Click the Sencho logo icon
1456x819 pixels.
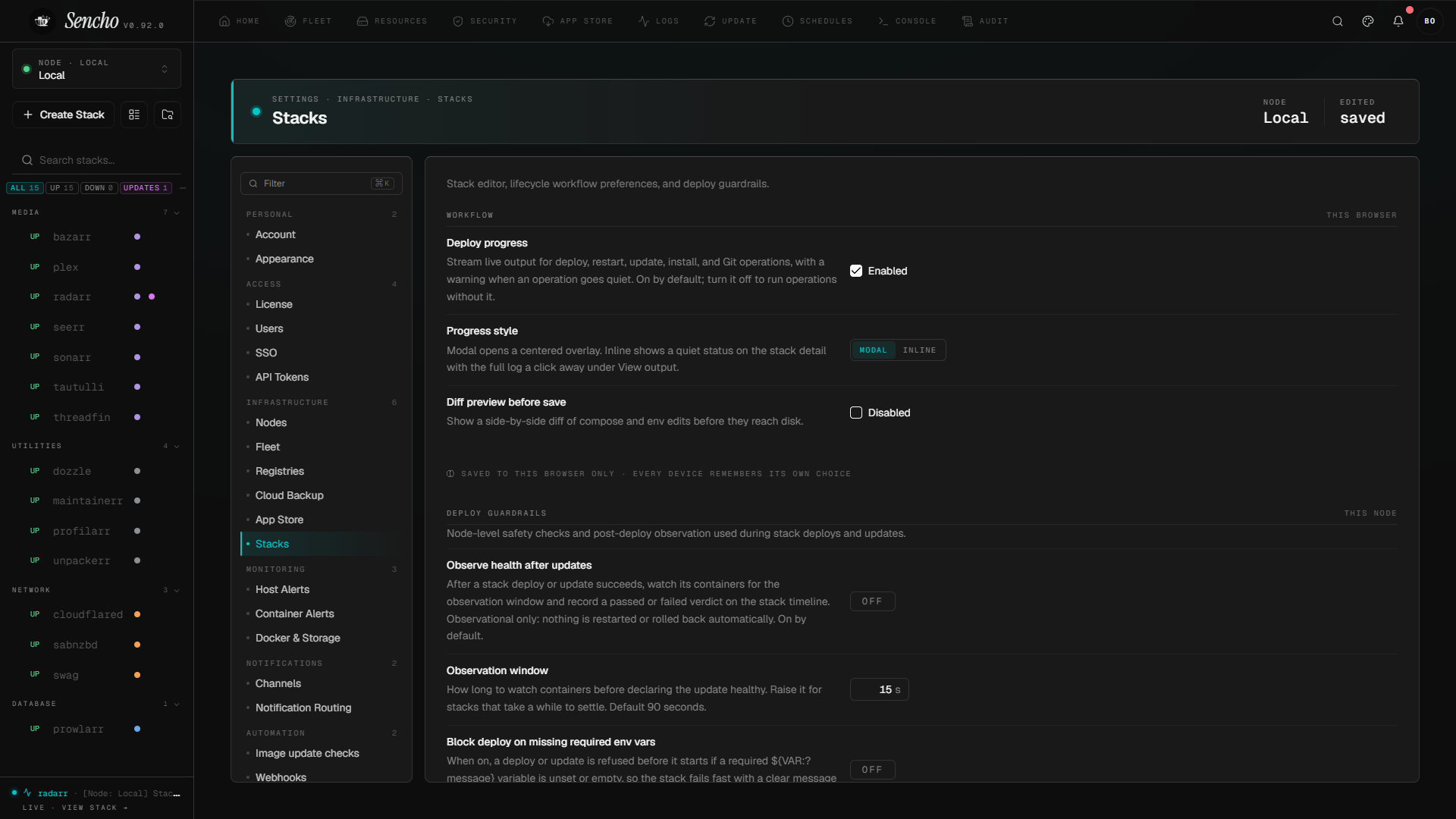click(x=42, y=21)
